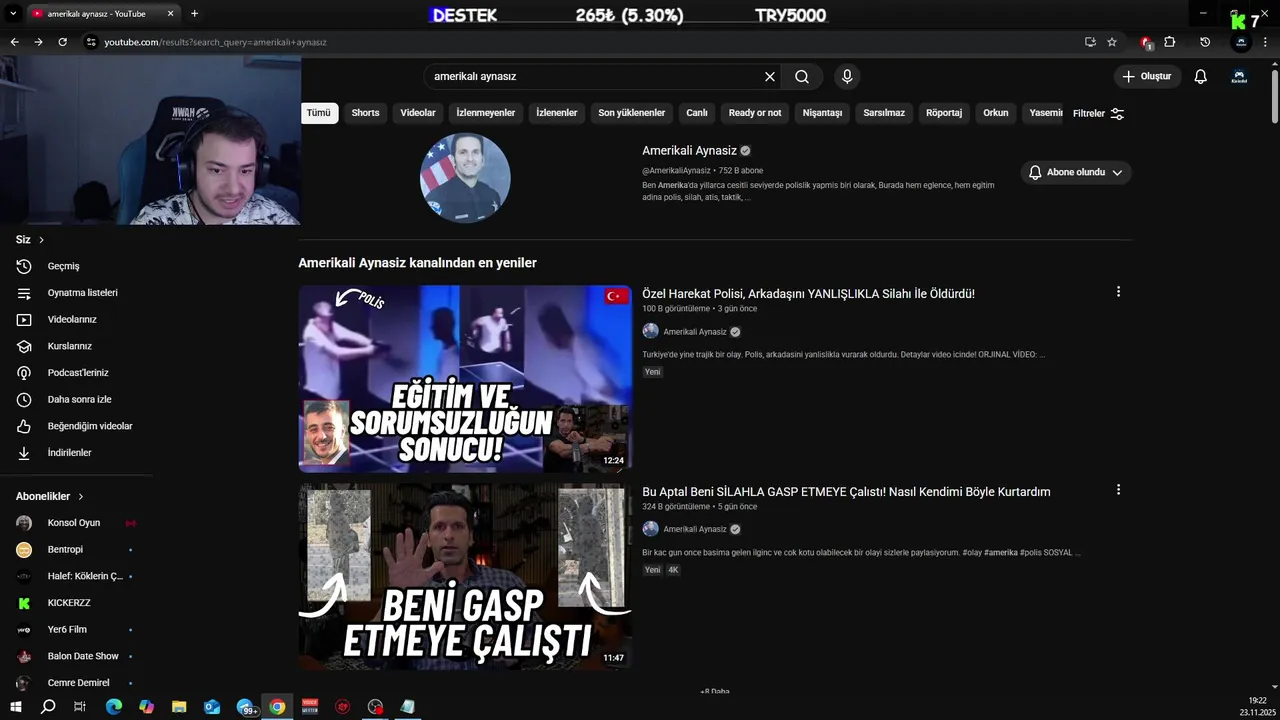The image size is (1280, 720).
Task: Open a new Chrome tab
Action: tap(194, 14)
